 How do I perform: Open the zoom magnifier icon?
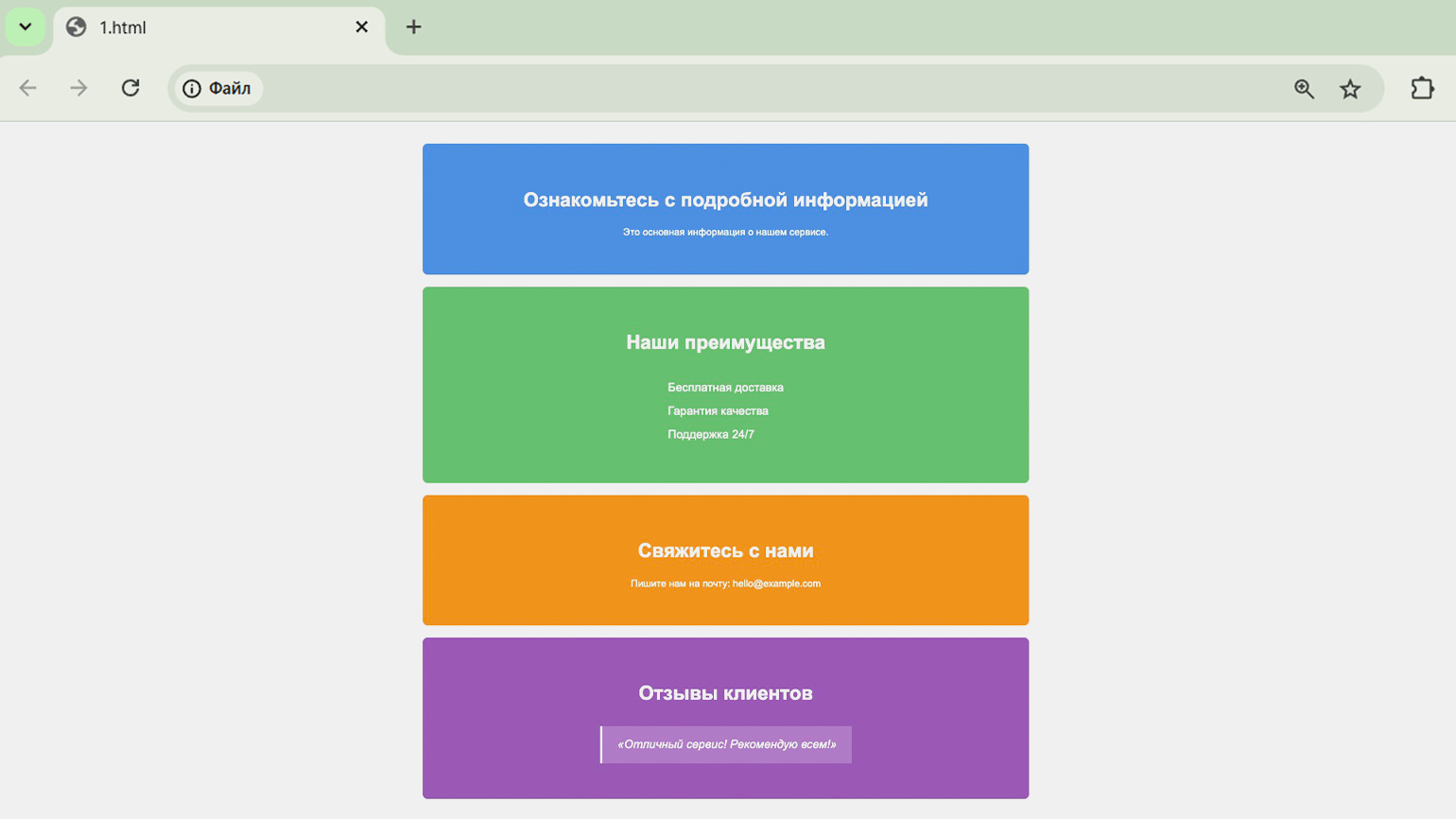pyautogui.click(x=1304, y=88)
